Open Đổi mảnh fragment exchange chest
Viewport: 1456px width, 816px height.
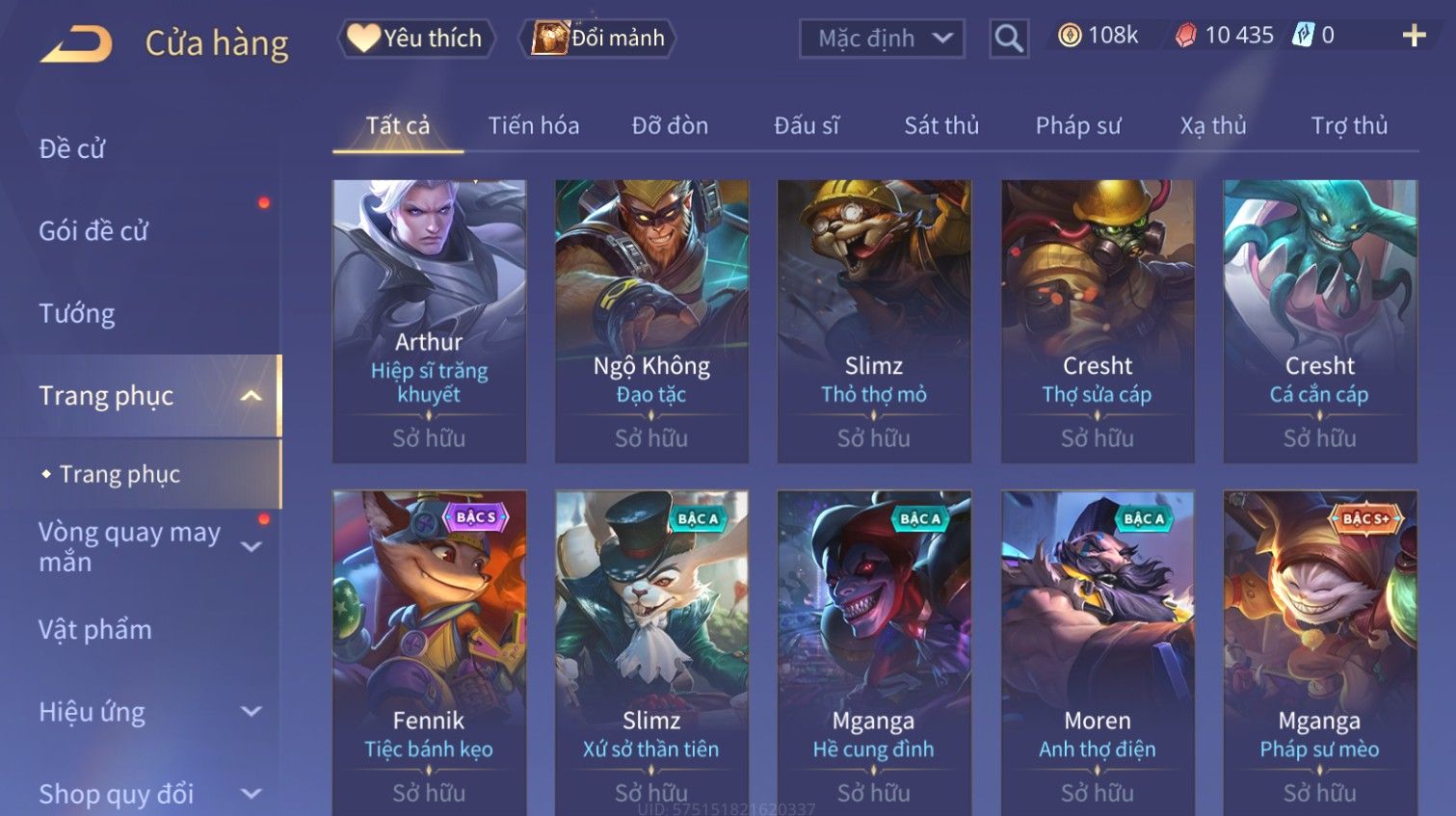[597, 39]
